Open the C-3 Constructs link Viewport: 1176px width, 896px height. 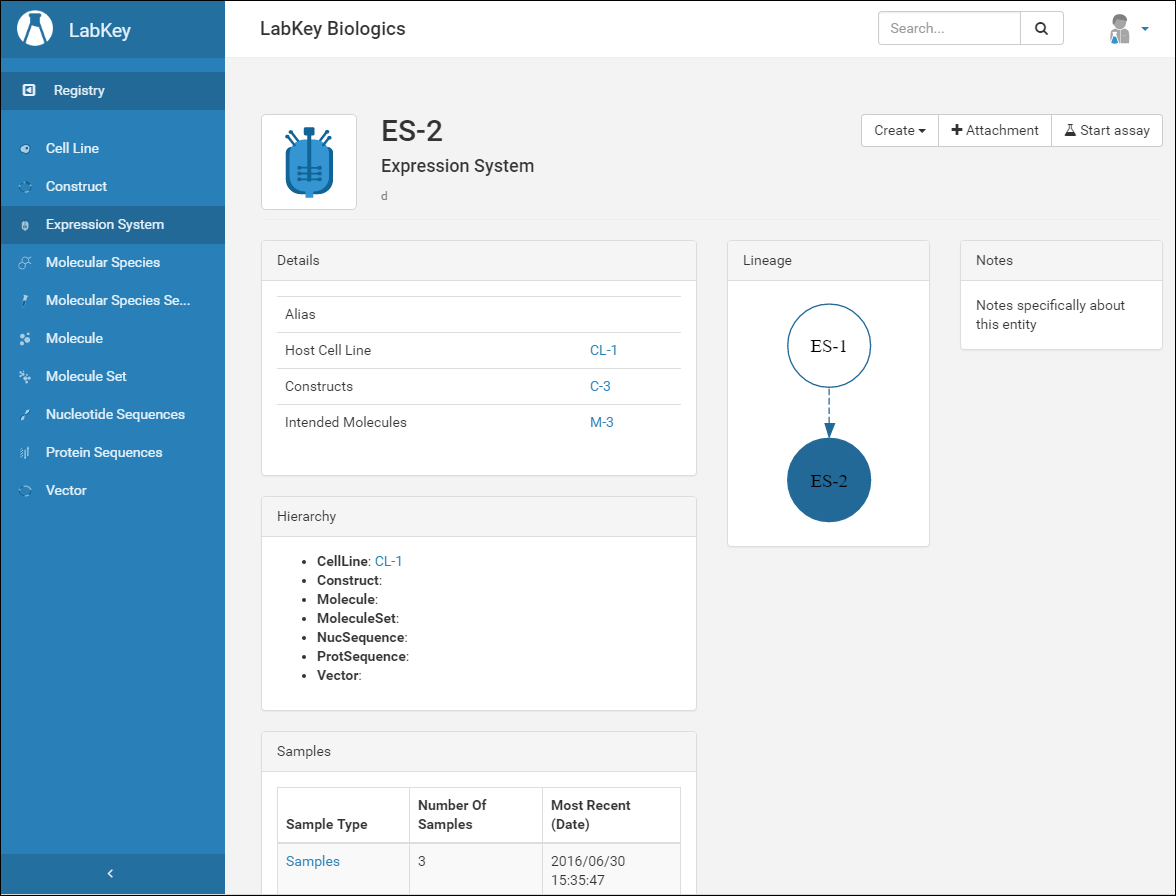[x=600, y=386]
